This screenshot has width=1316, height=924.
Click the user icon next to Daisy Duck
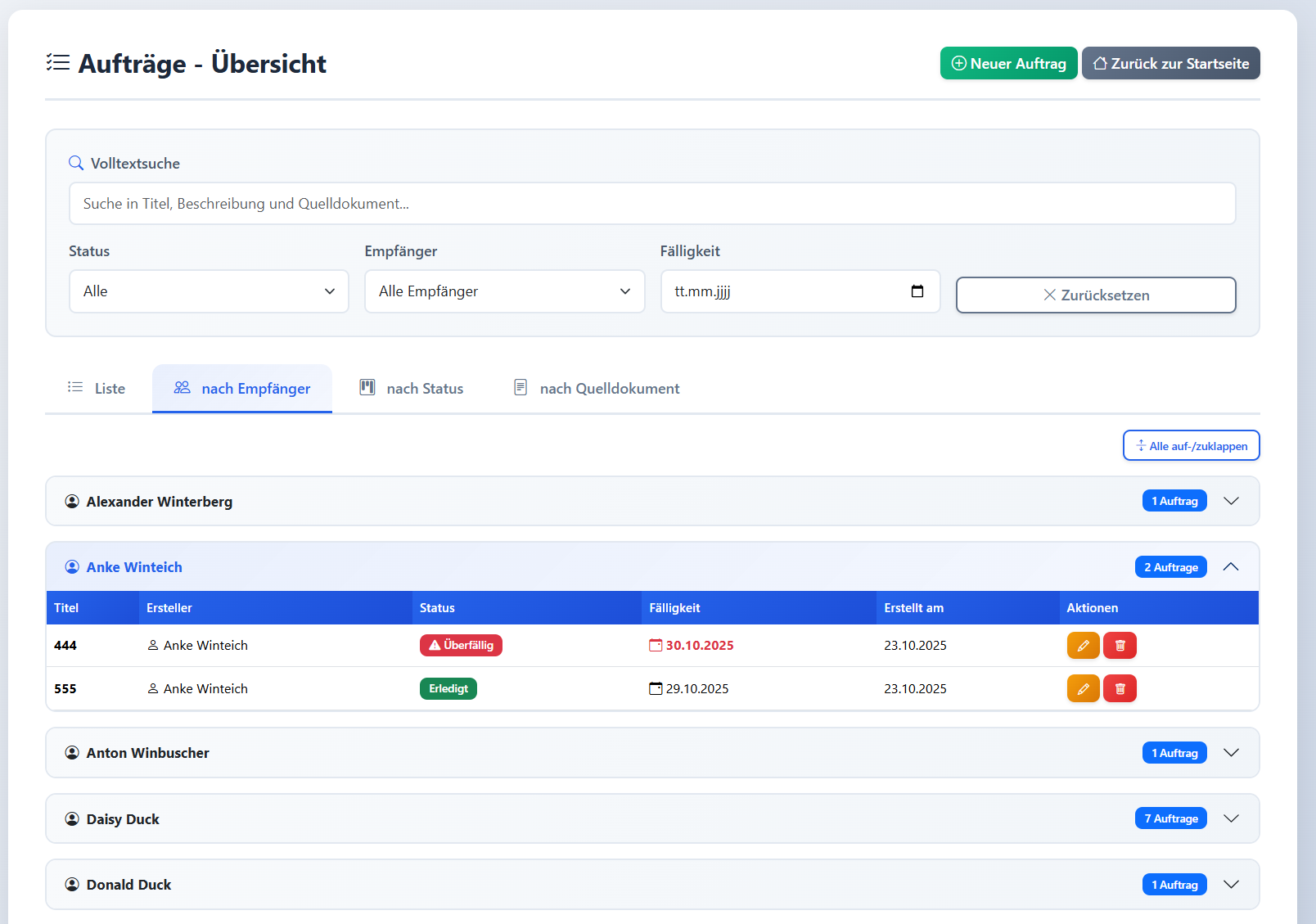(x=72, y=819)
